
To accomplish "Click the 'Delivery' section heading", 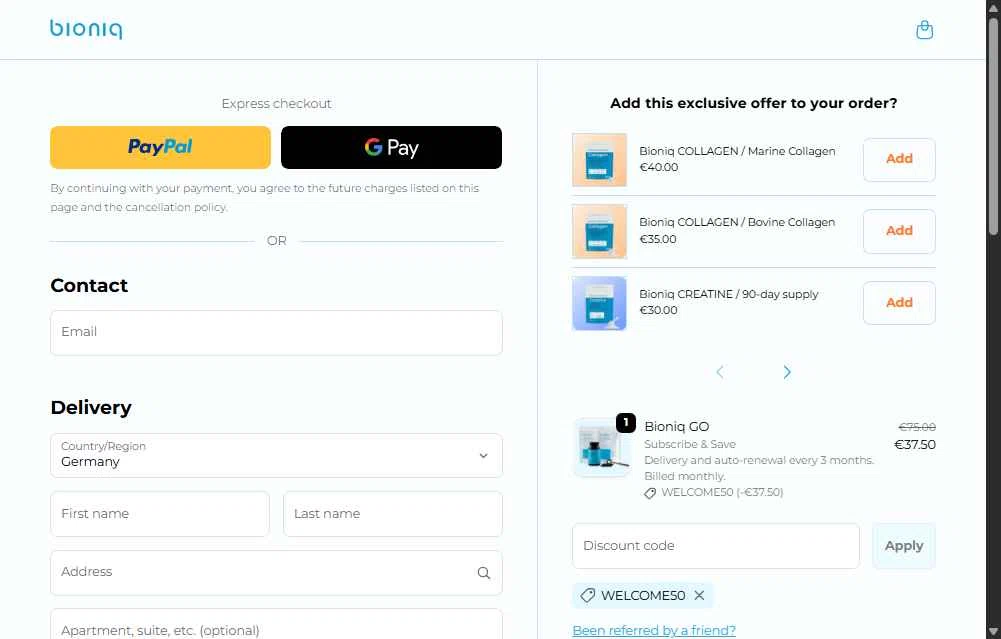I will point(91,407).
